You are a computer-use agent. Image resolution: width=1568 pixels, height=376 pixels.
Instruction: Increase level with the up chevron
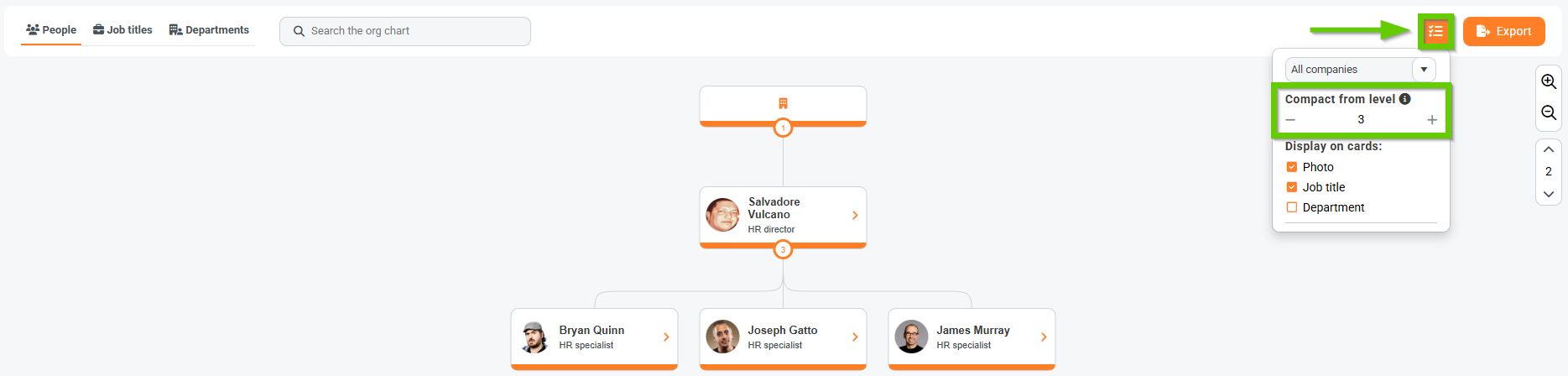point(1549,149)
